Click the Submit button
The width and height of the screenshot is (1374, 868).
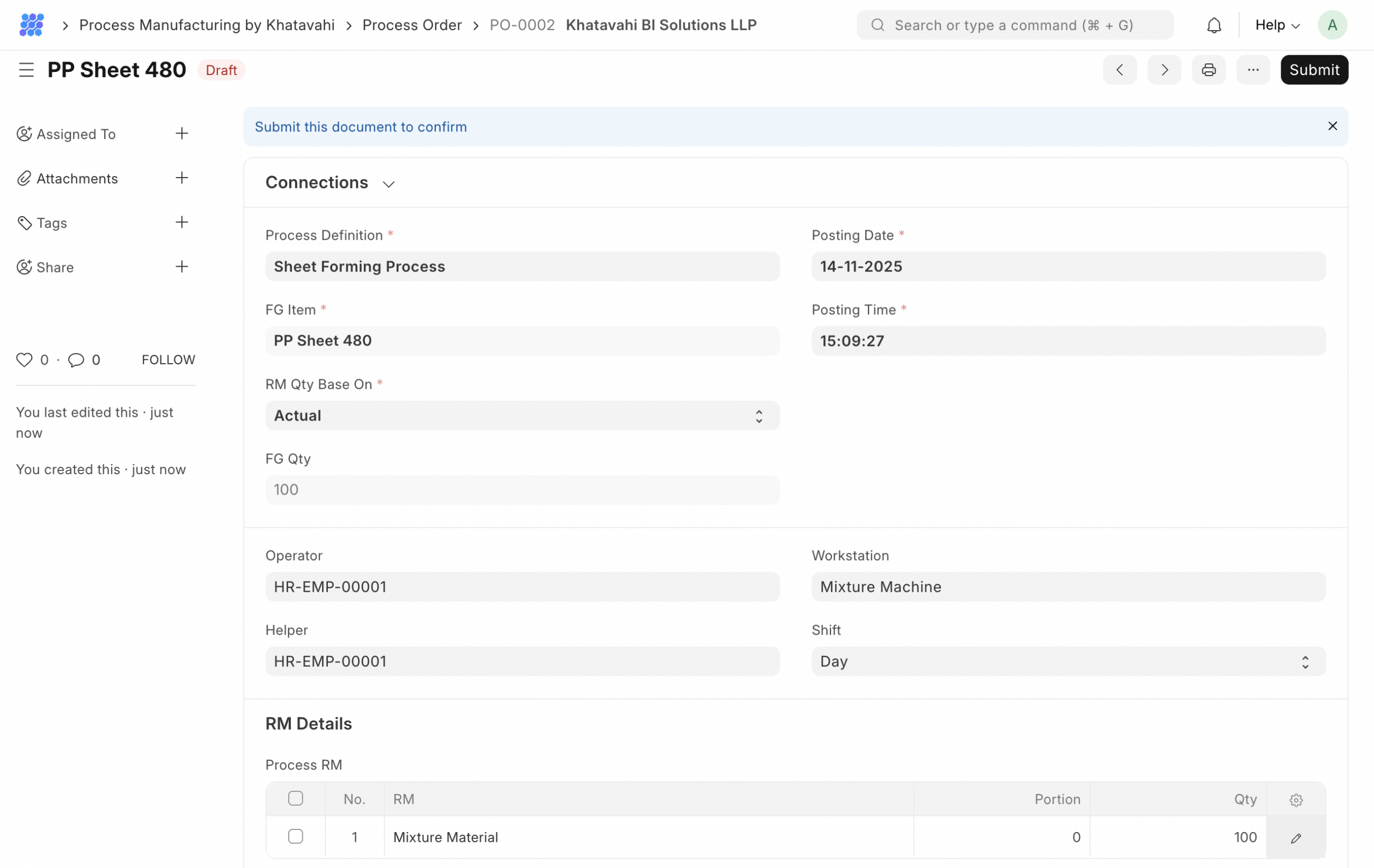1314,70
